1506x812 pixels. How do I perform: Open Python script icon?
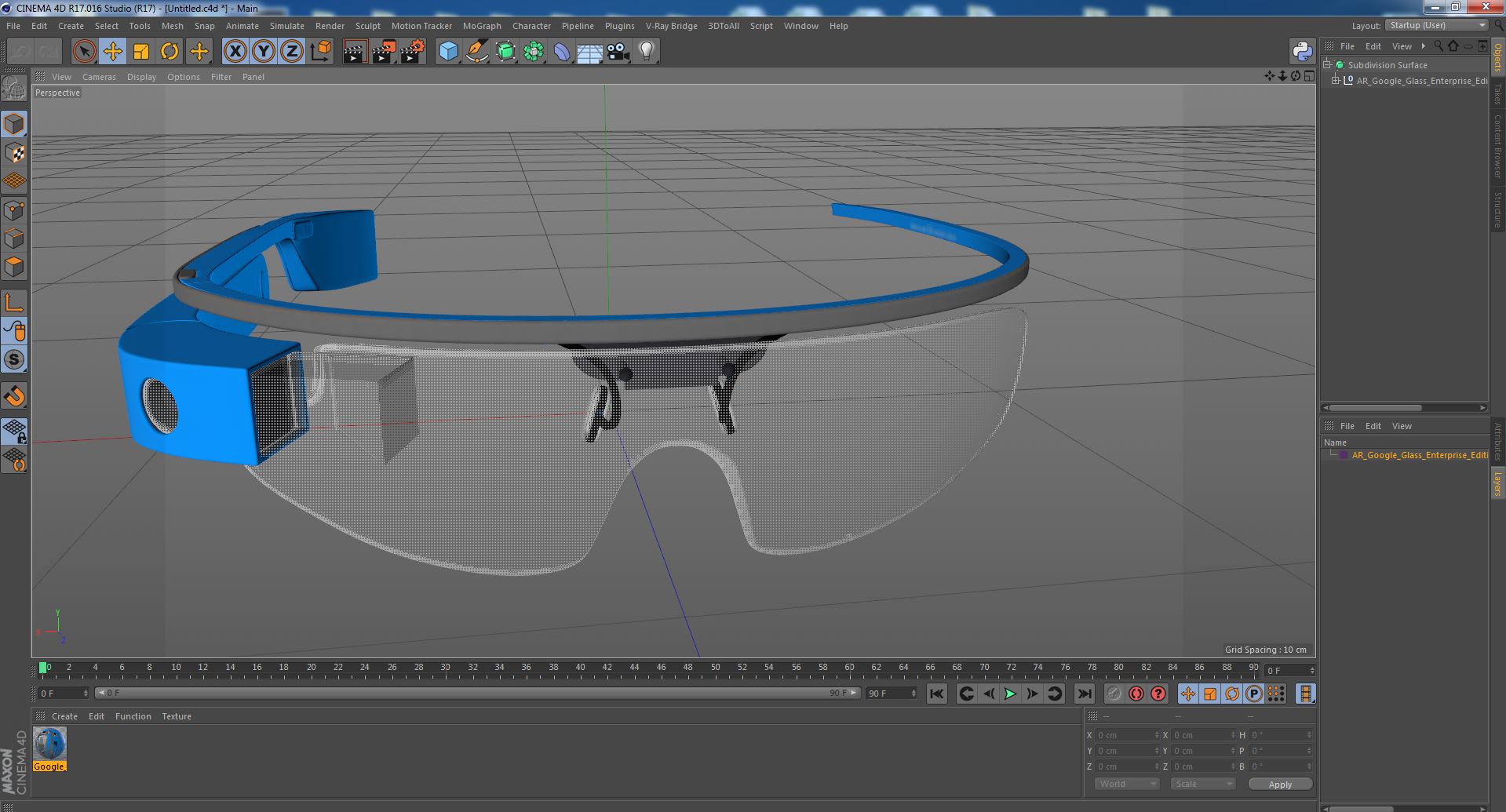coord(1302,52)
